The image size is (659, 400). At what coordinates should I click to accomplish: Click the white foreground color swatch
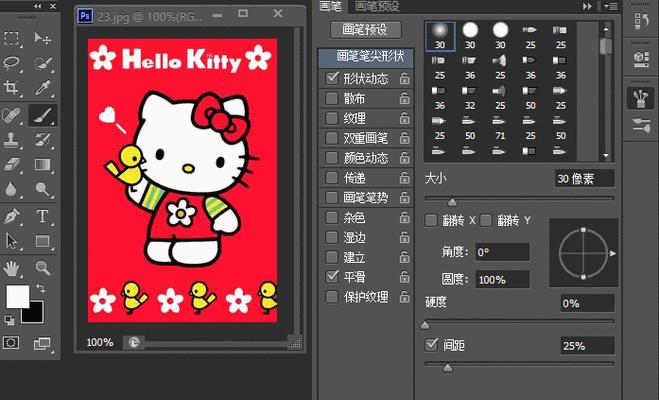click(x=18, y=297)
